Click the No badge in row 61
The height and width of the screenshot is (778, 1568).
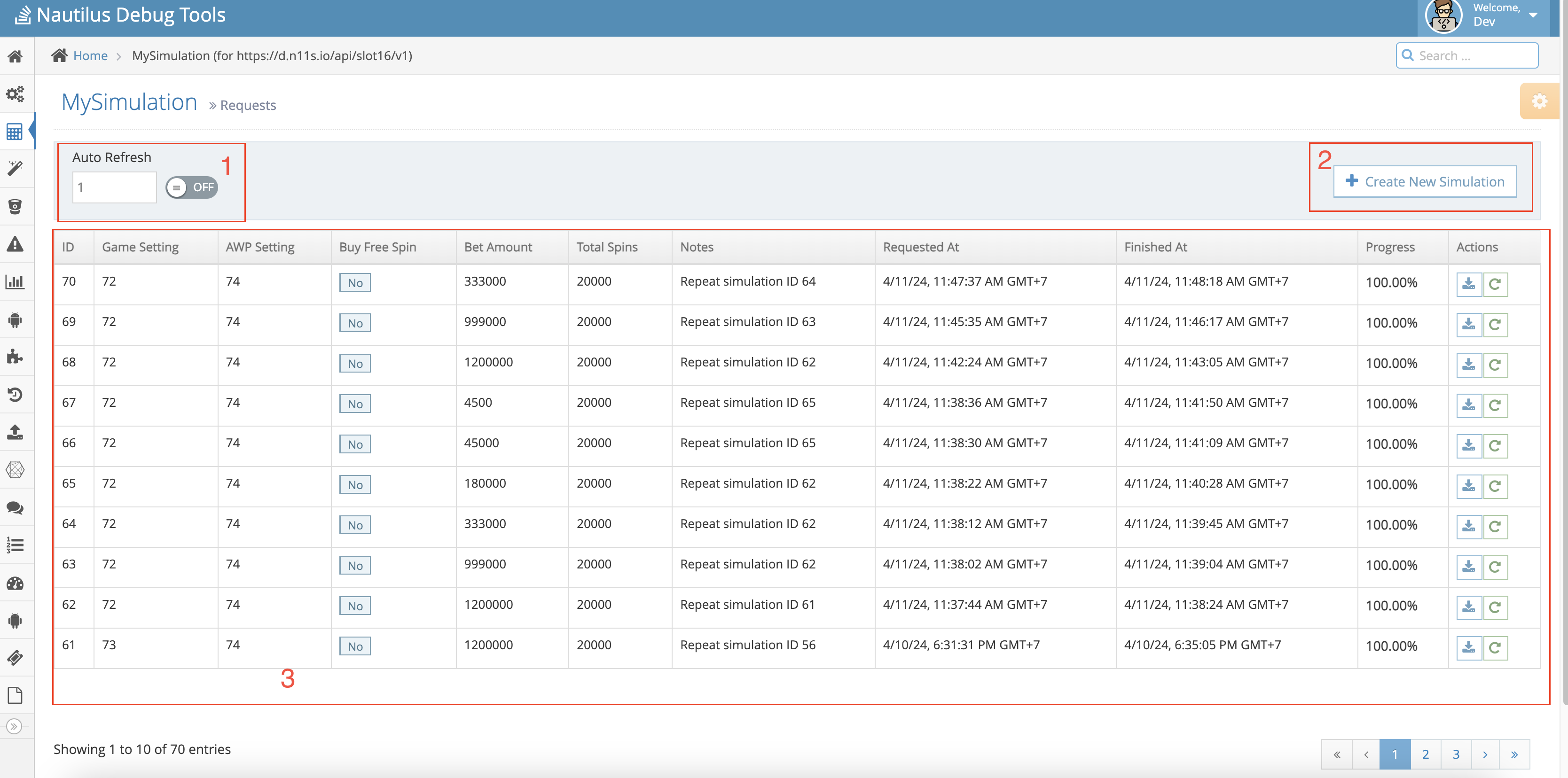(x=355, y=646)
